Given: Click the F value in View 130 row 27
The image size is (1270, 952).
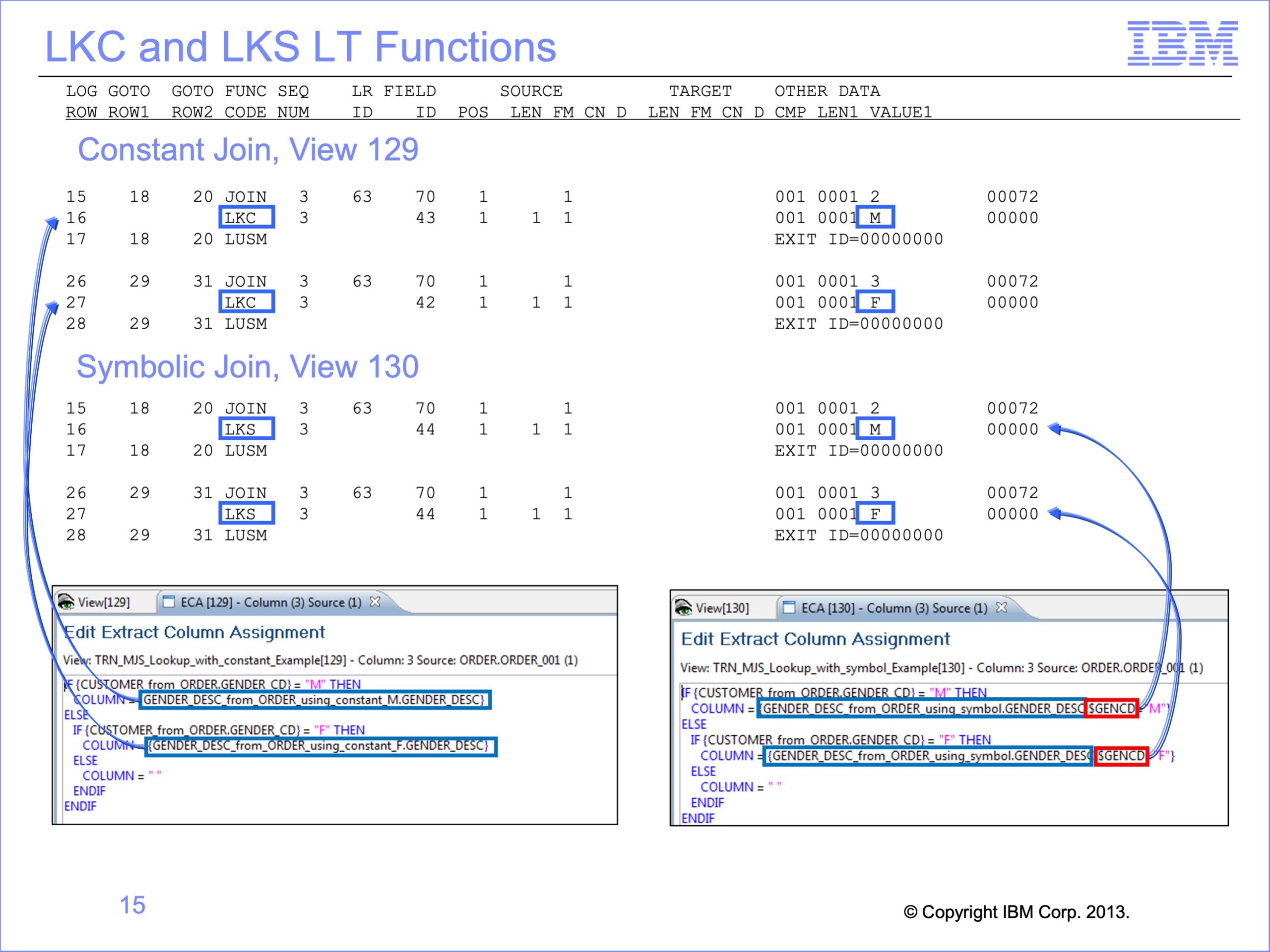Looking at the screenshot, I should pyautogui.click(x=875, y=513).
